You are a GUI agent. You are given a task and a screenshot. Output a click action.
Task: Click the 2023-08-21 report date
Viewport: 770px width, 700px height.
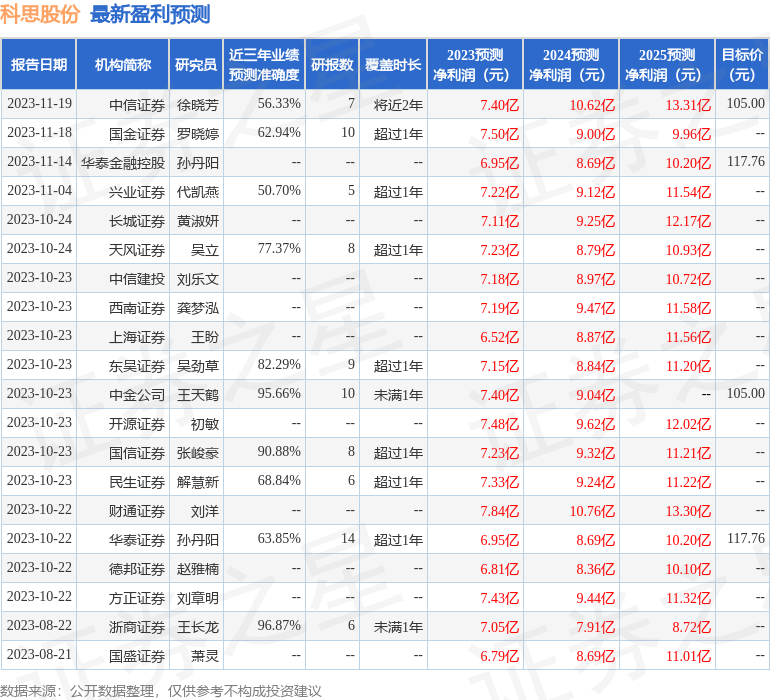(39, 654)
